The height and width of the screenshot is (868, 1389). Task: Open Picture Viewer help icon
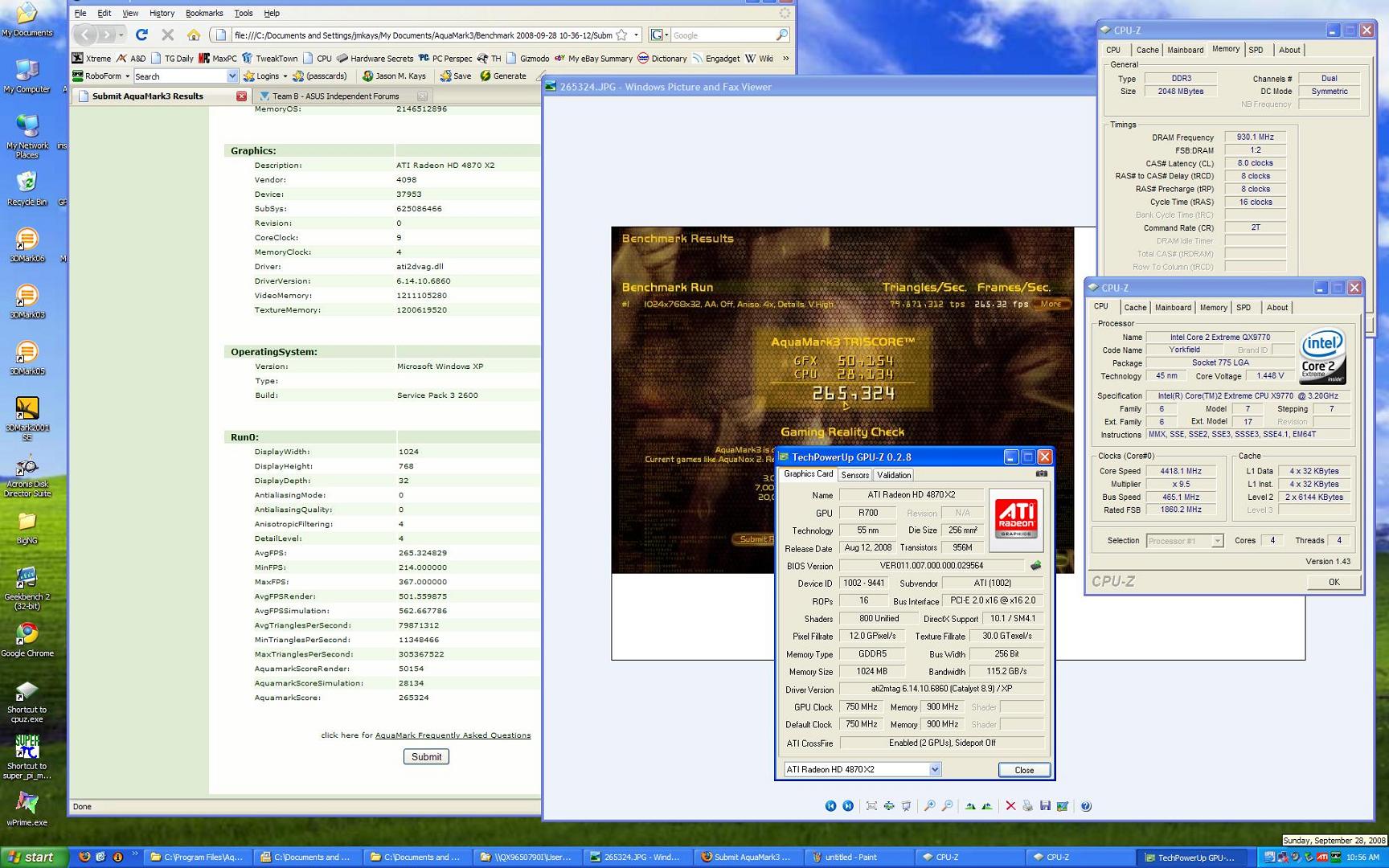[x=1086, y=806]
